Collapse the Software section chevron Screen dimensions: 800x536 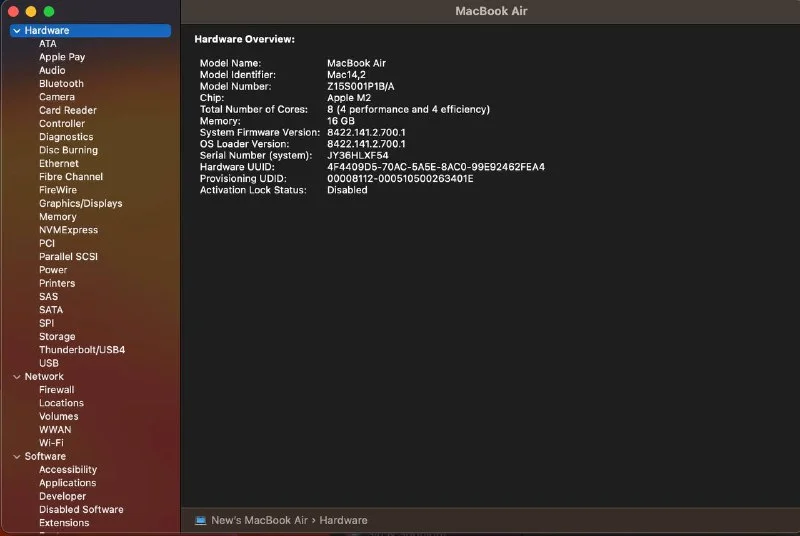(17, 457)
